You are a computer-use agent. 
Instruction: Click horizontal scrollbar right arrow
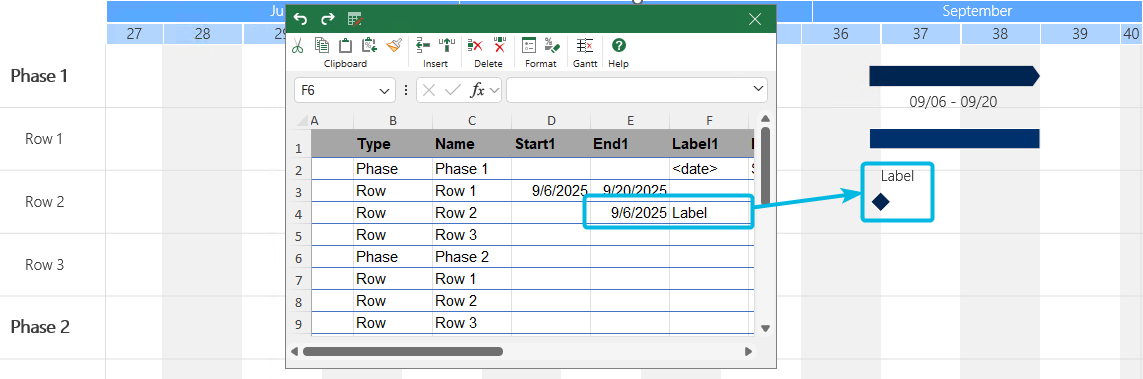point(748,351)
